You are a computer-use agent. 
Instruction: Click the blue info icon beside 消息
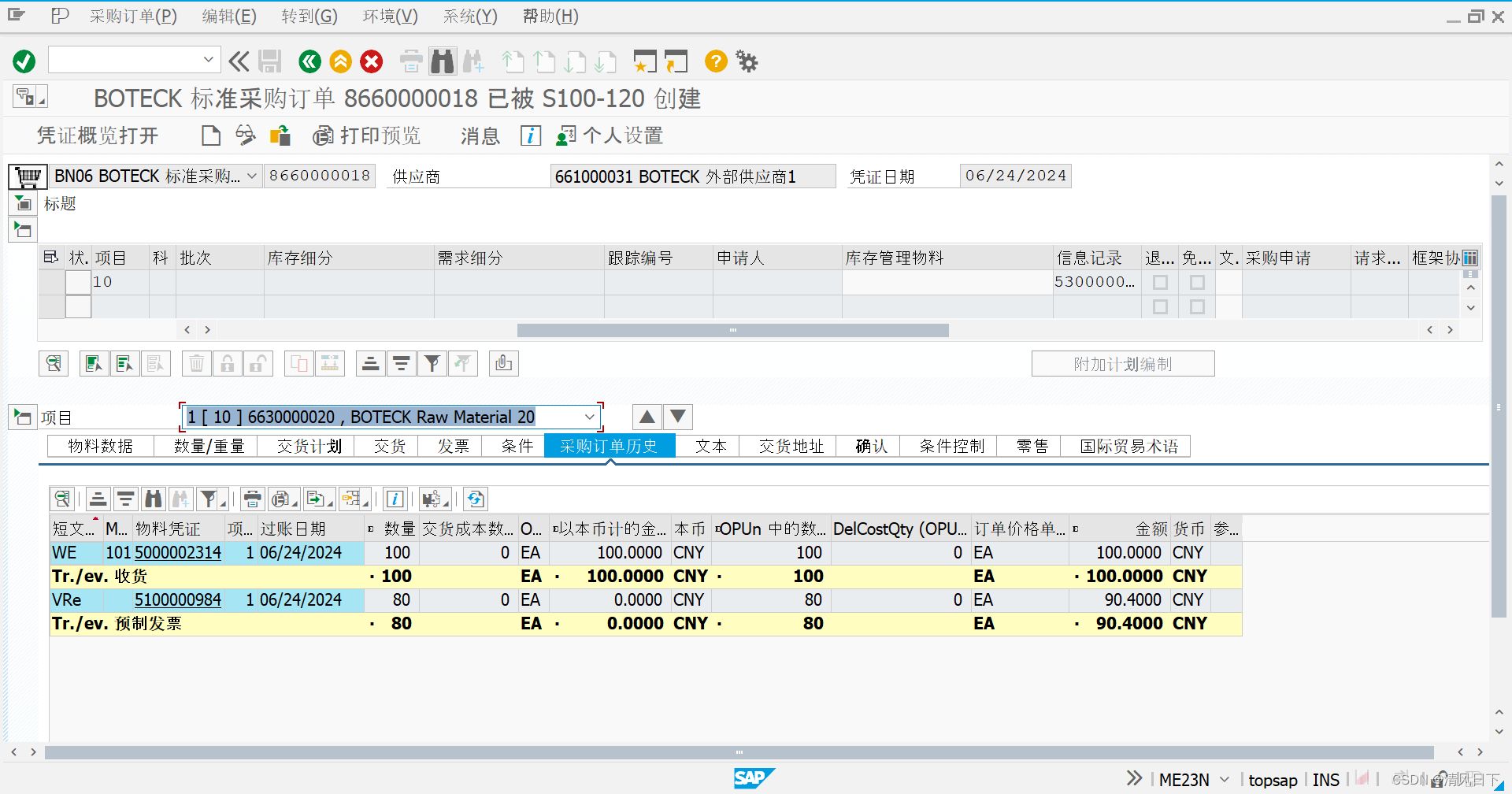531,135
